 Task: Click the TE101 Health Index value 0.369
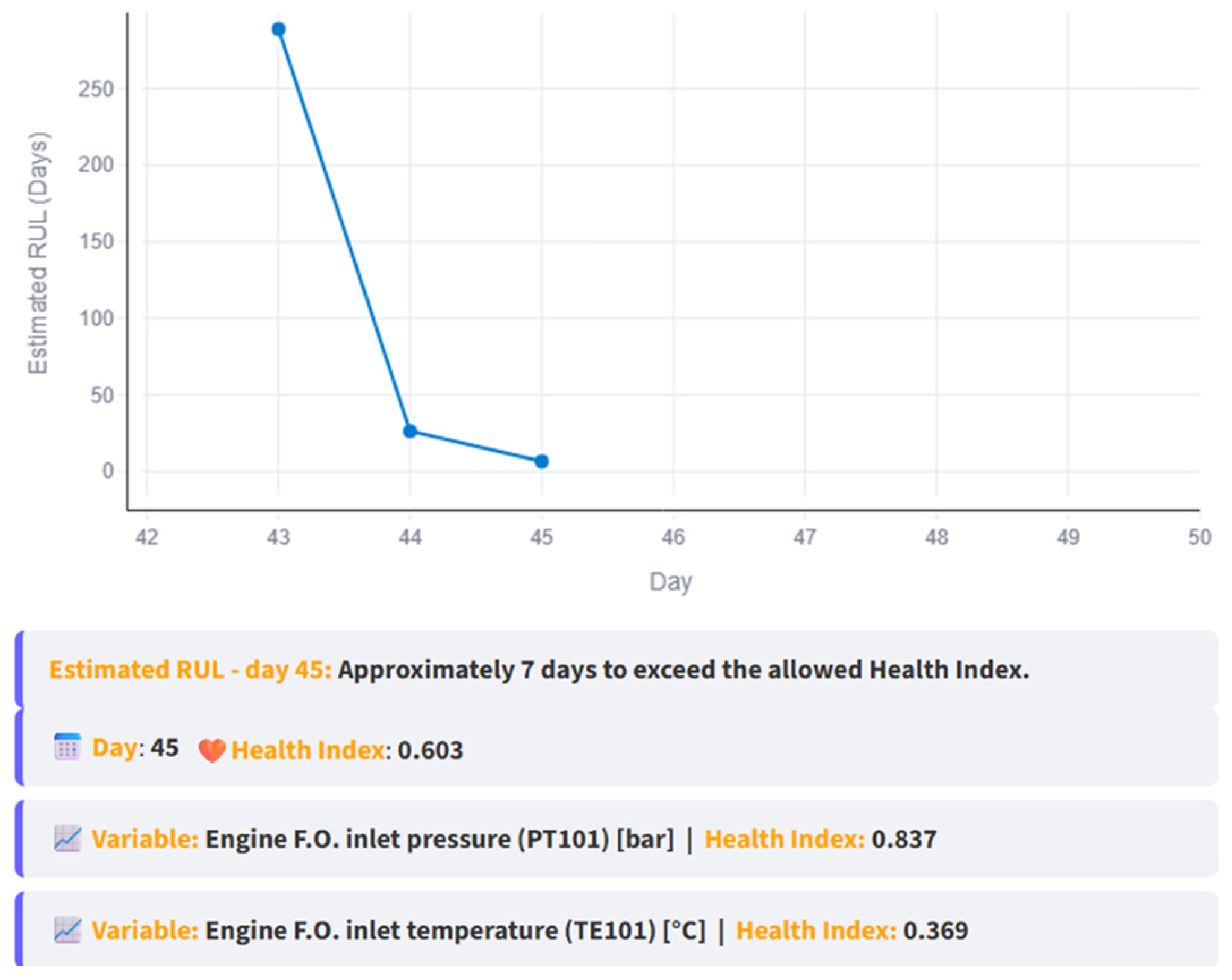935,930
